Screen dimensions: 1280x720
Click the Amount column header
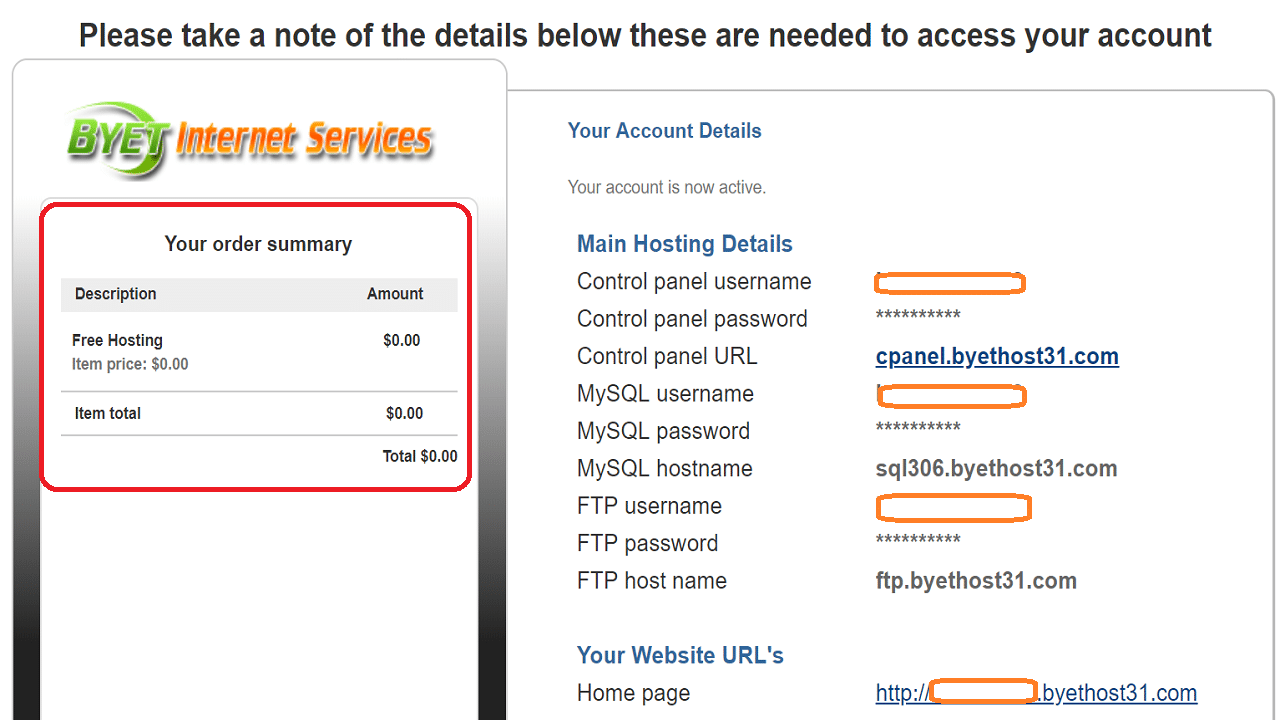tap(395, 294)
